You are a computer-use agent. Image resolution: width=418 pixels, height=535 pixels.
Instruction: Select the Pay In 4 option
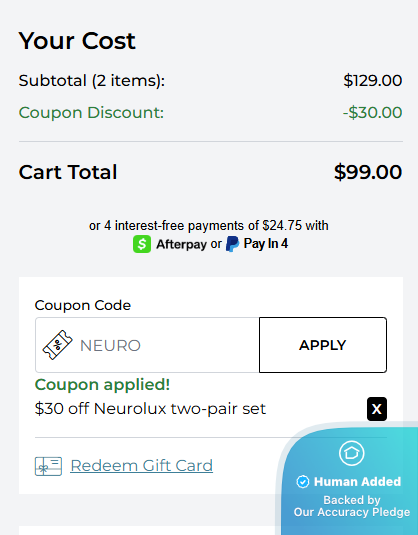tap(266, 244)
